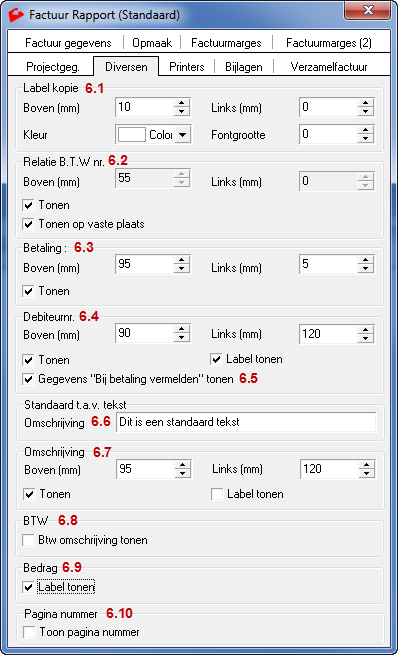Uncheck Gegevens "Bij betaling vermelden" tonen
Screen dimensions: 398x655
point(28,379)
